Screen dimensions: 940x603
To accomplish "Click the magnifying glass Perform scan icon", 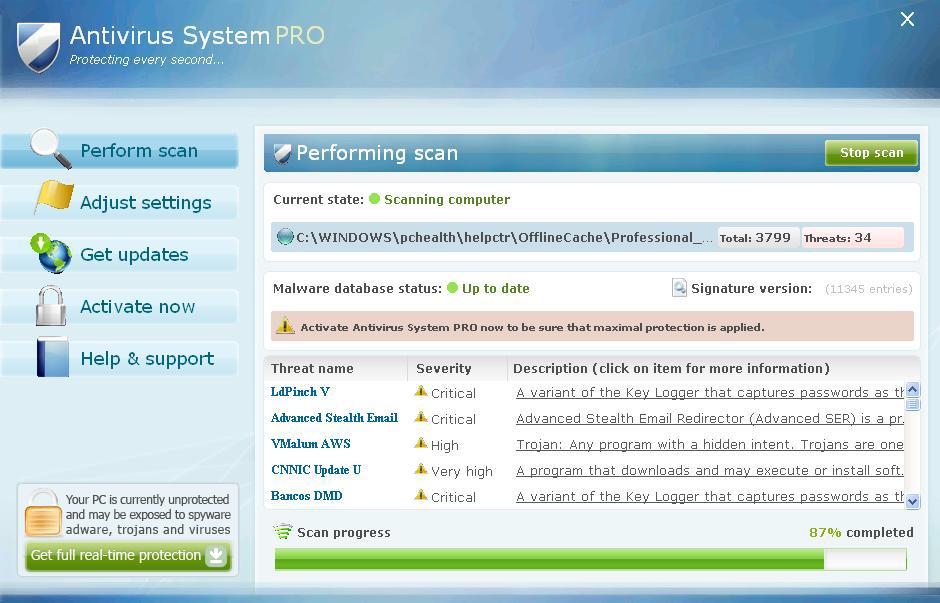I will [50, 148].
